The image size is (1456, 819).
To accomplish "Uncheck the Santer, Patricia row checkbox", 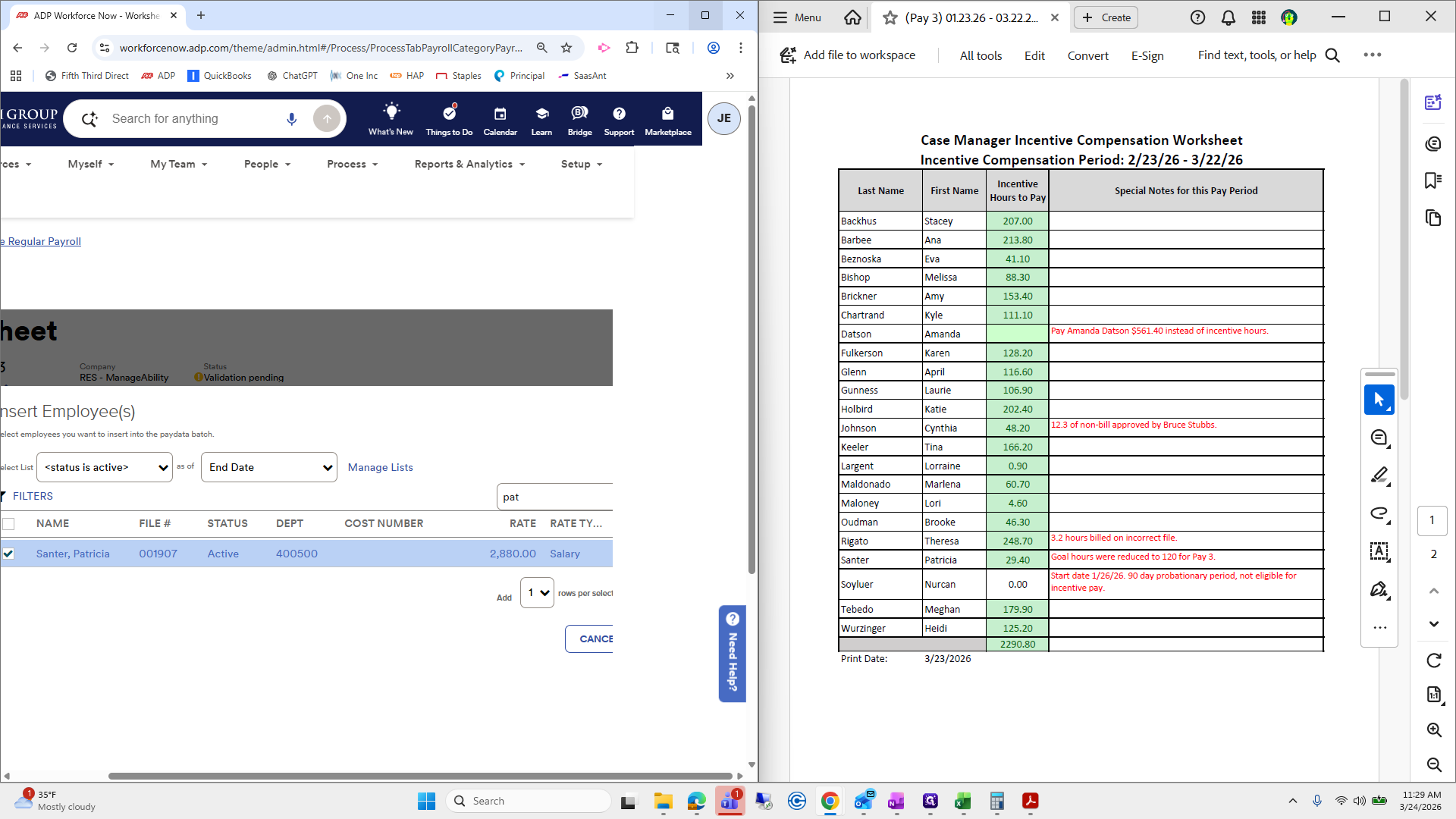I will [x=8, y=554].
